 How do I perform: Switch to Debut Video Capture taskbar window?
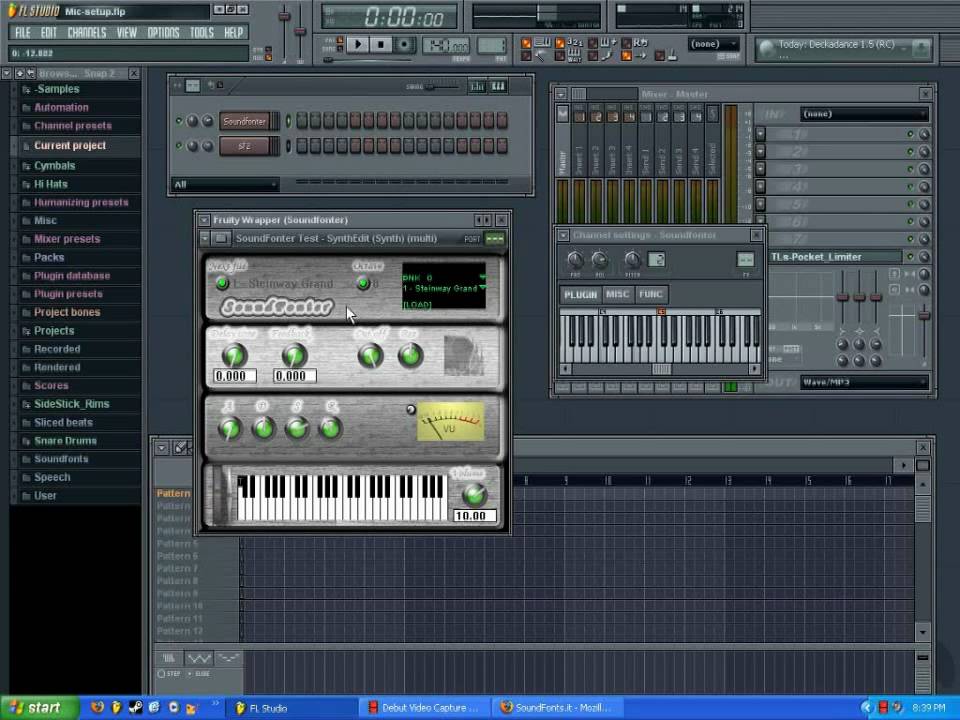point(424,708)
